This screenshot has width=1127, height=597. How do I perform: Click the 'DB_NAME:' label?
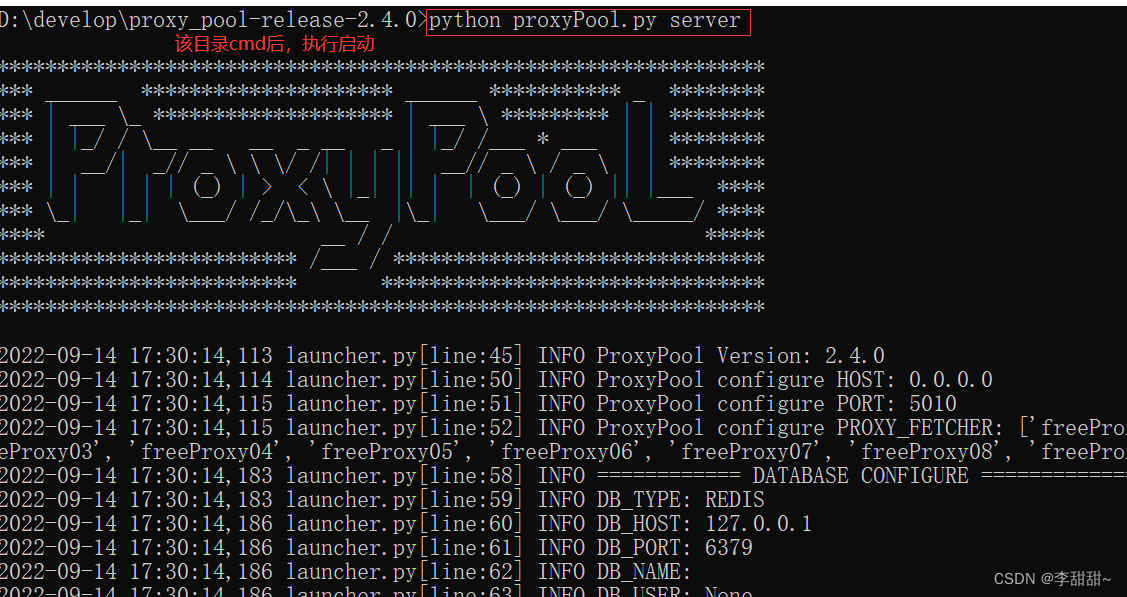[644, 572]
